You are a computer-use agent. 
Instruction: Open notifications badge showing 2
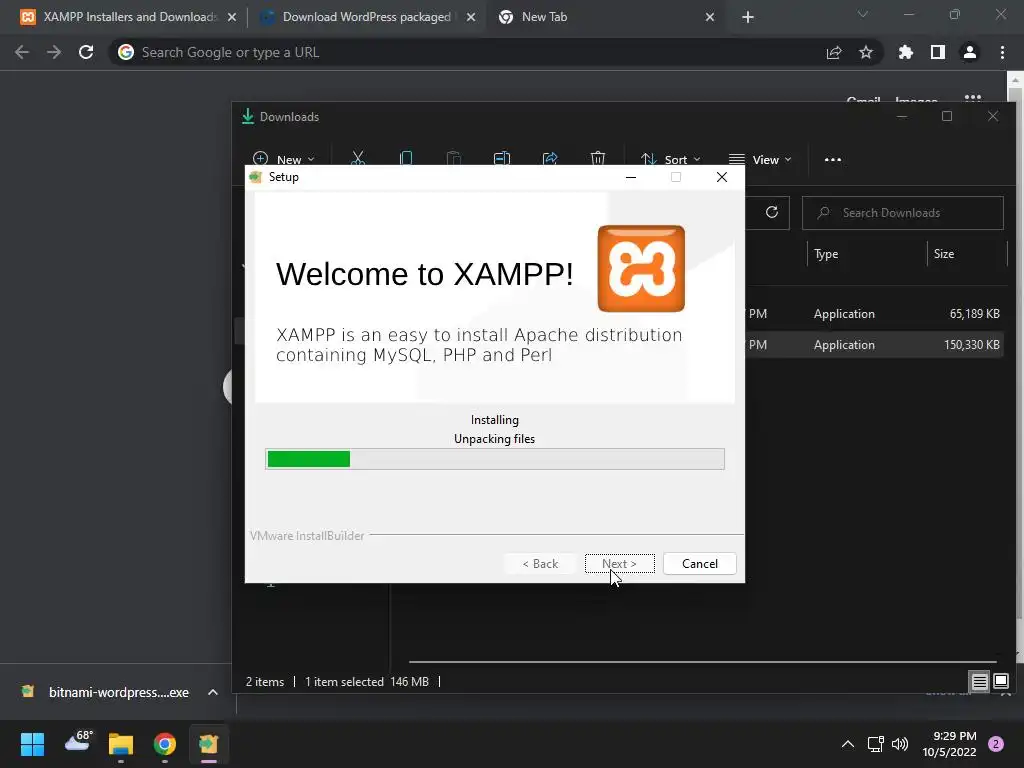click(996, 744)
